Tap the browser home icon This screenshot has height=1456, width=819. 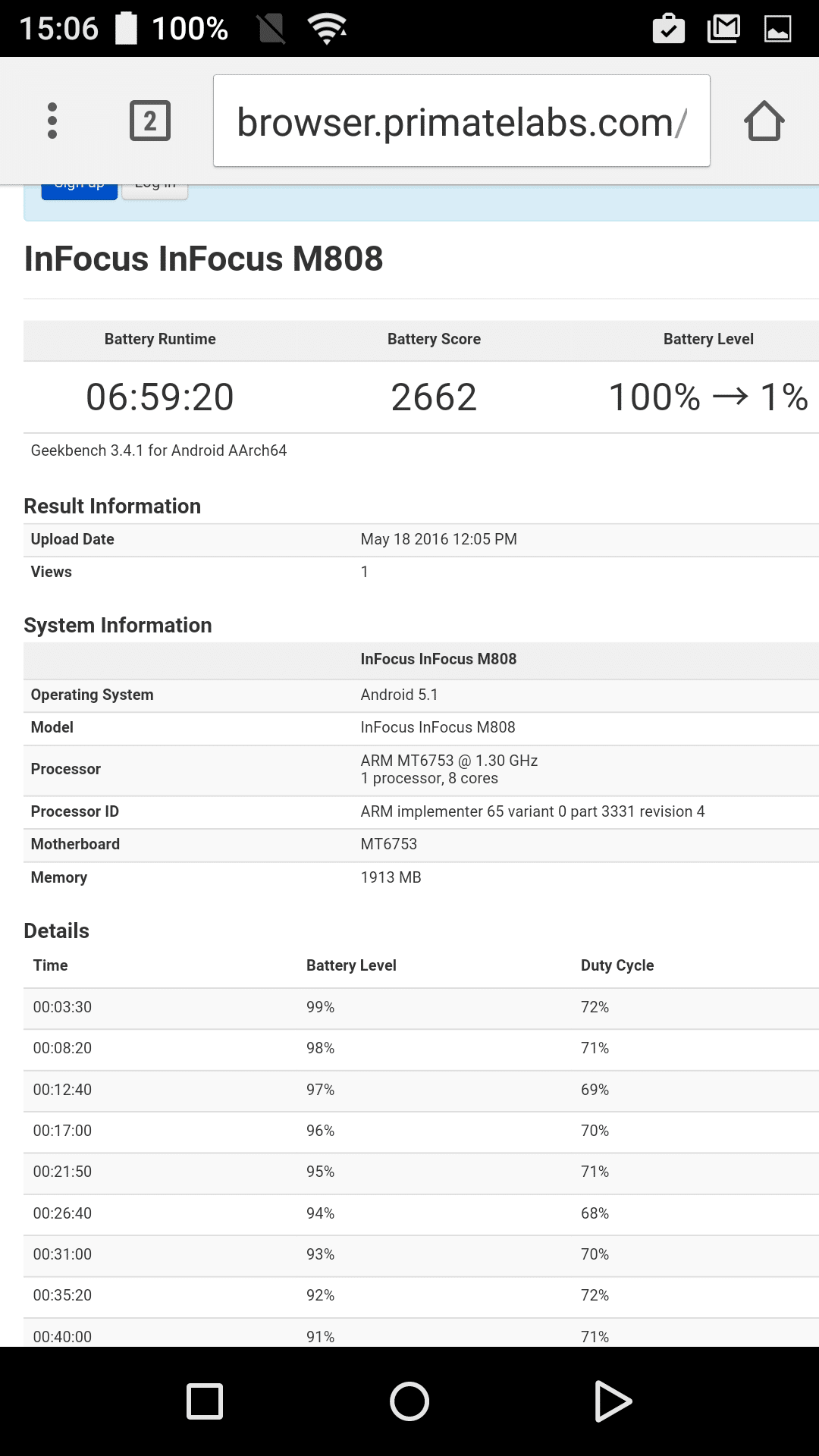click(x=764, y=121)
